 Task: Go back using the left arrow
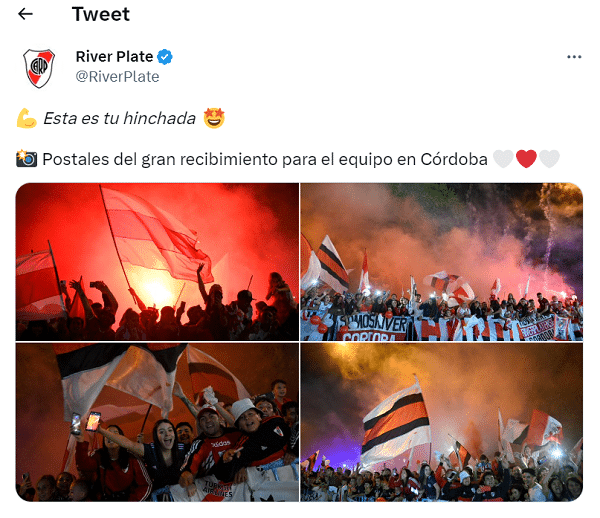(25, 14)
